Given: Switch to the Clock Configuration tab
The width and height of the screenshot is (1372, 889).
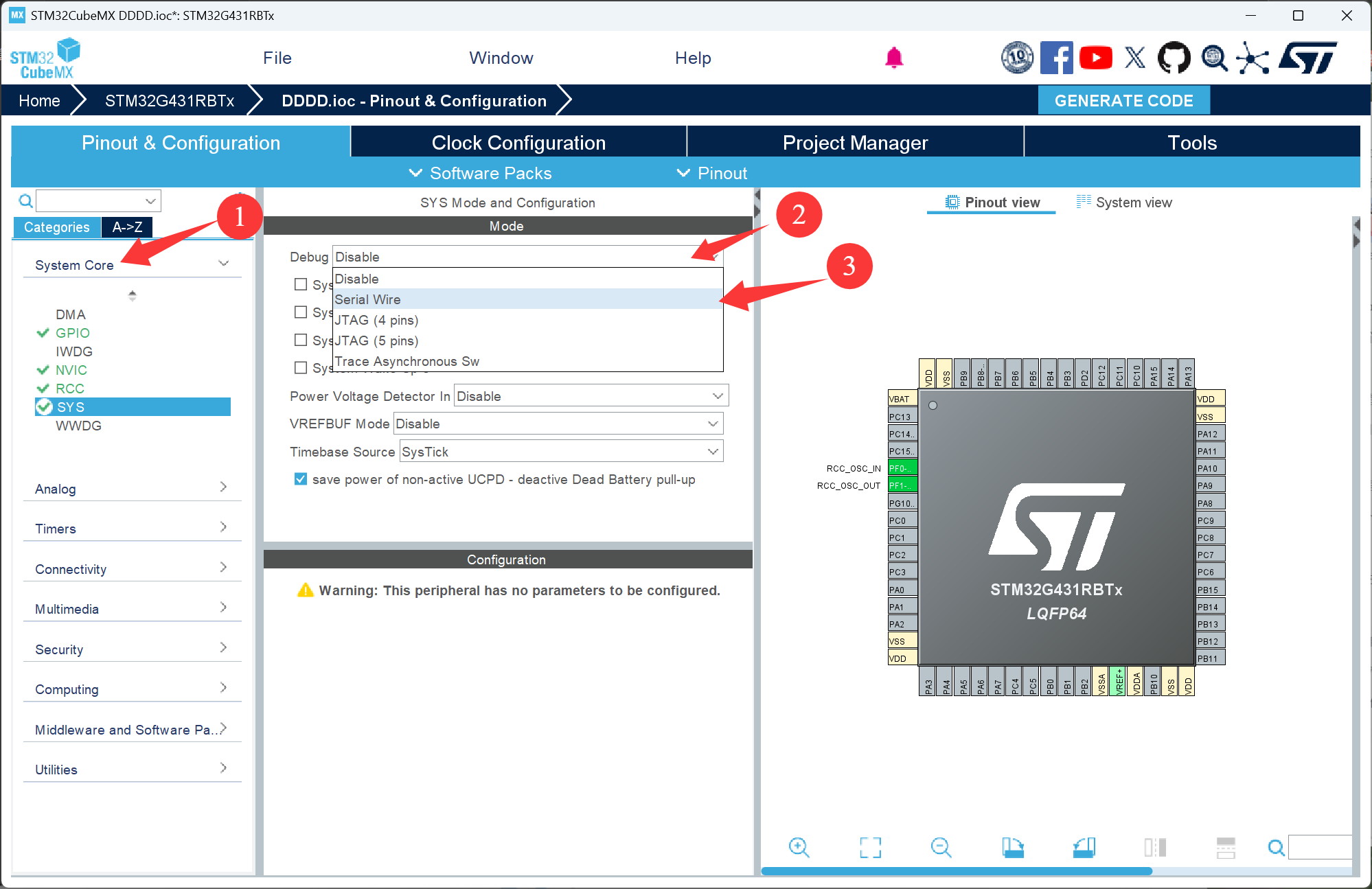Looking at the screenshot, I should [518, 143].
